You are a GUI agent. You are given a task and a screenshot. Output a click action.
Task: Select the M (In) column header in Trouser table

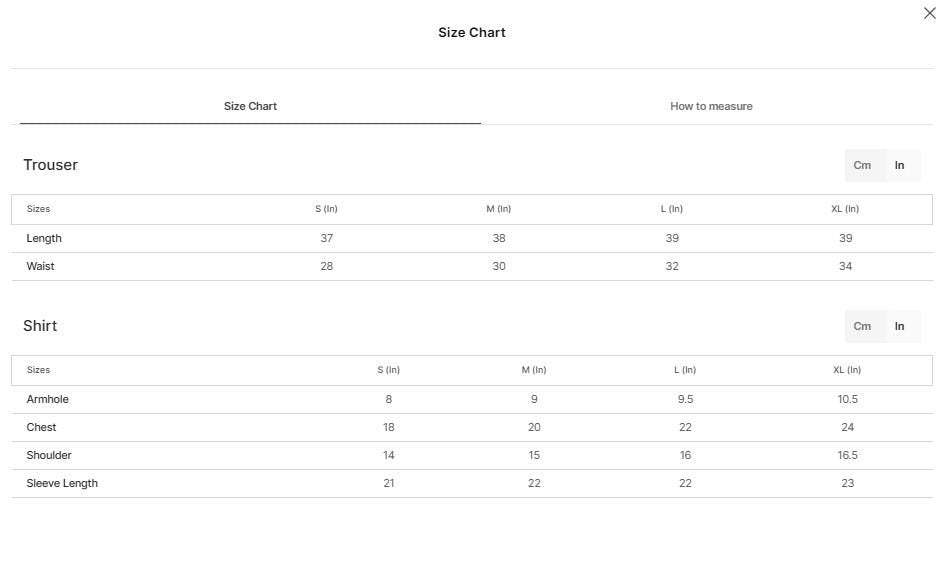click(499, 209)
